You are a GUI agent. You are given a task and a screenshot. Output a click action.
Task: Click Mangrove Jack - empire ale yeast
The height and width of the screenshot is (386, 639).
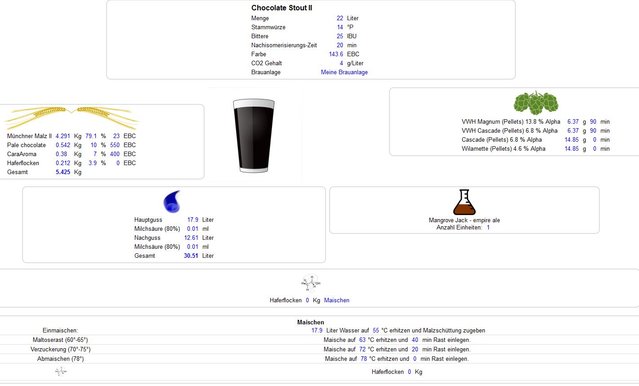[x=464, y=220]
